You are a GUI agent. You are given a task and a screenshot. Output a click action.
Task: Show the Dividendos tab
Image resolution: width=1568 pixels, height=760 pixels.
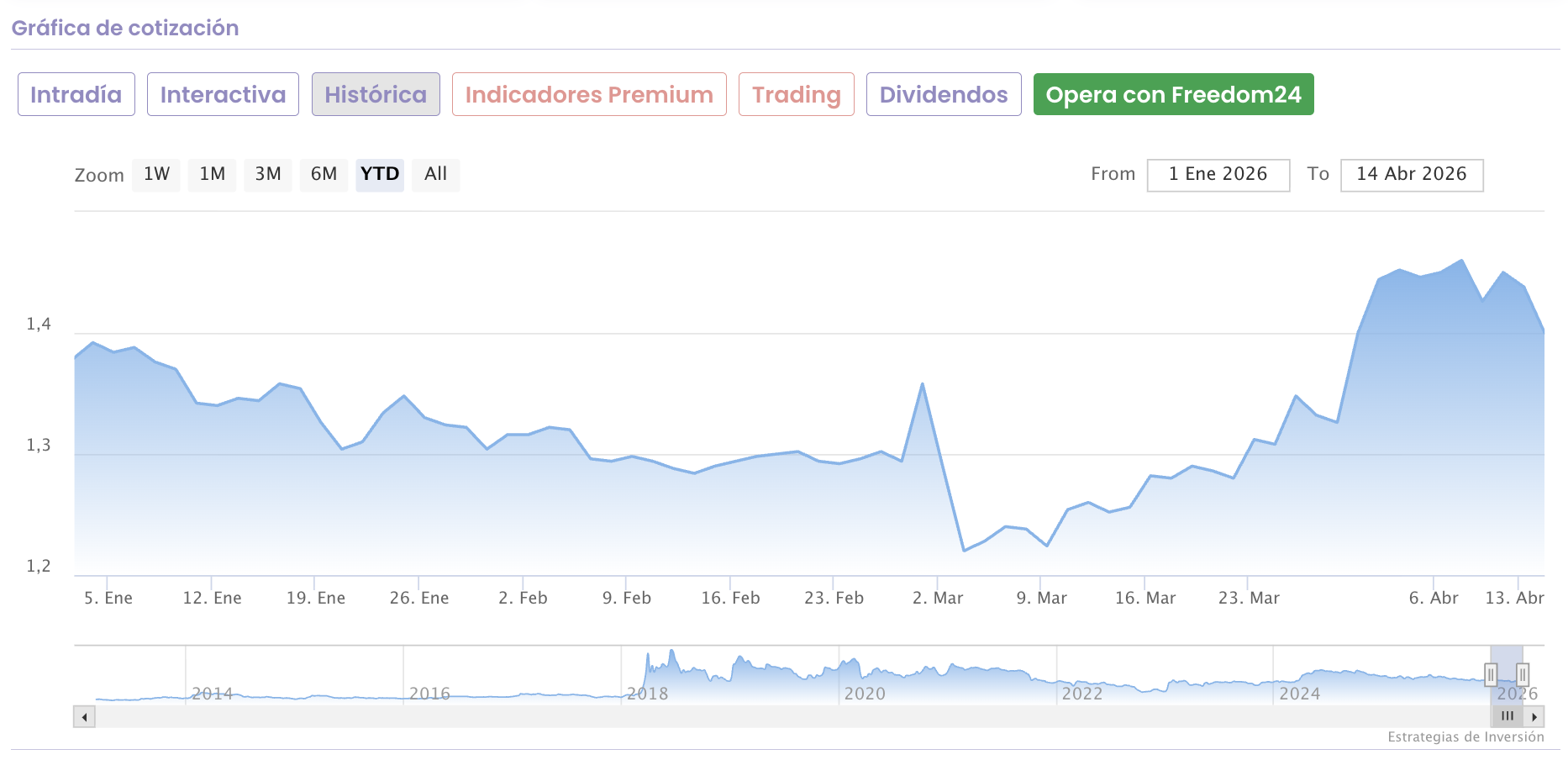(x=944, y=94)
